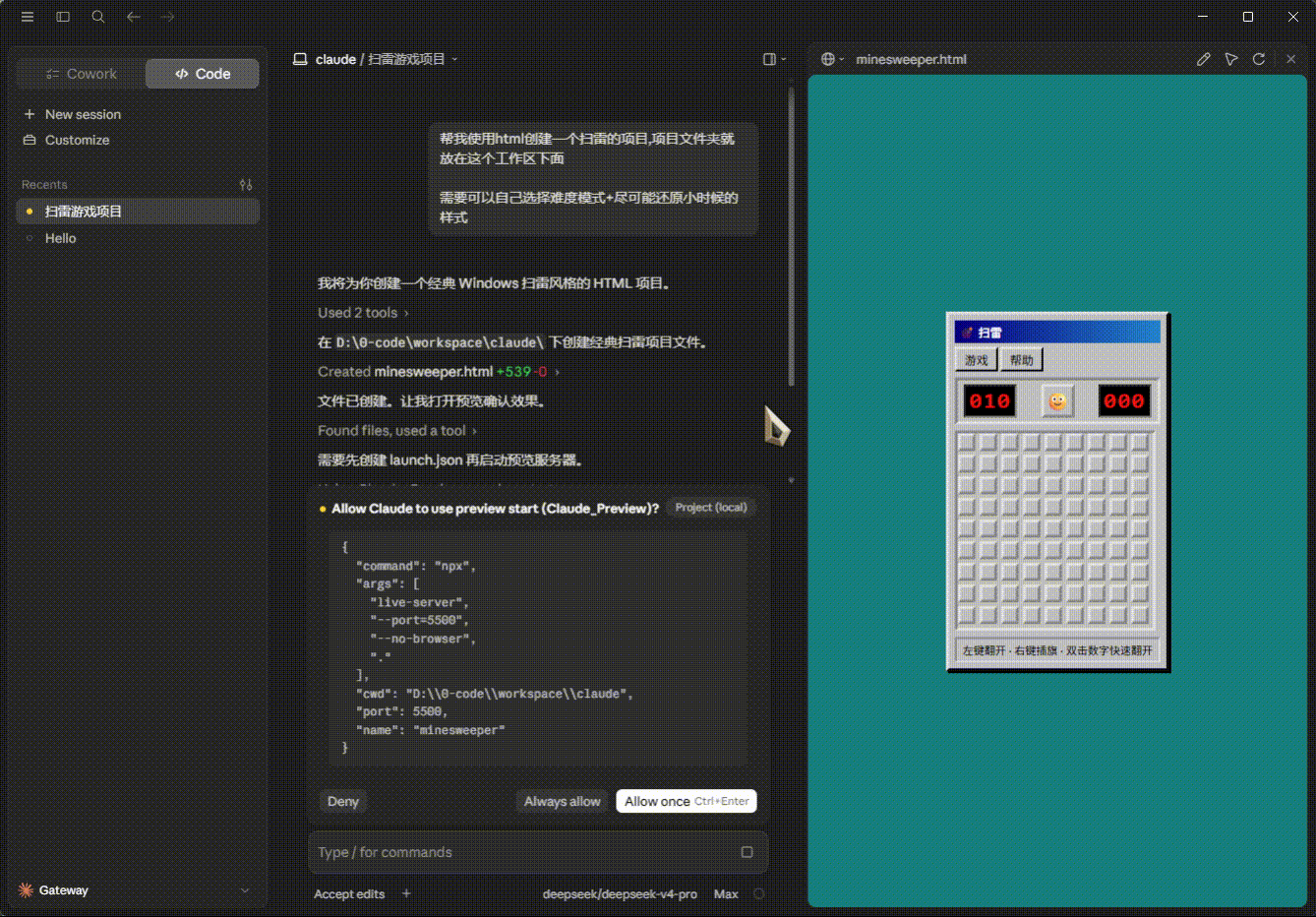Click the chat scrollbar thumb
The height and width of the screenshot is (917, 1316).
791,236
